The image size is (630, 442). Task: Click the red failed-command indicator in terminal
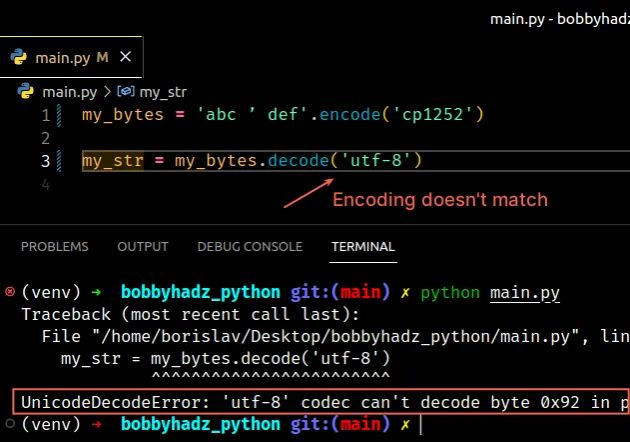click(x=10, y=291)
